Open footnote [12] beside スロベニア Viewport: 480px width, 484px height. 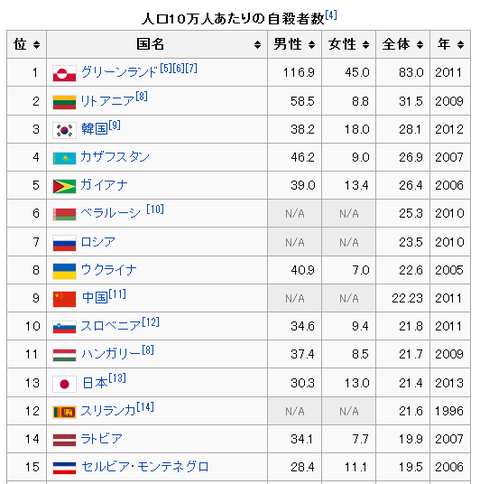(x=151, y=322)
